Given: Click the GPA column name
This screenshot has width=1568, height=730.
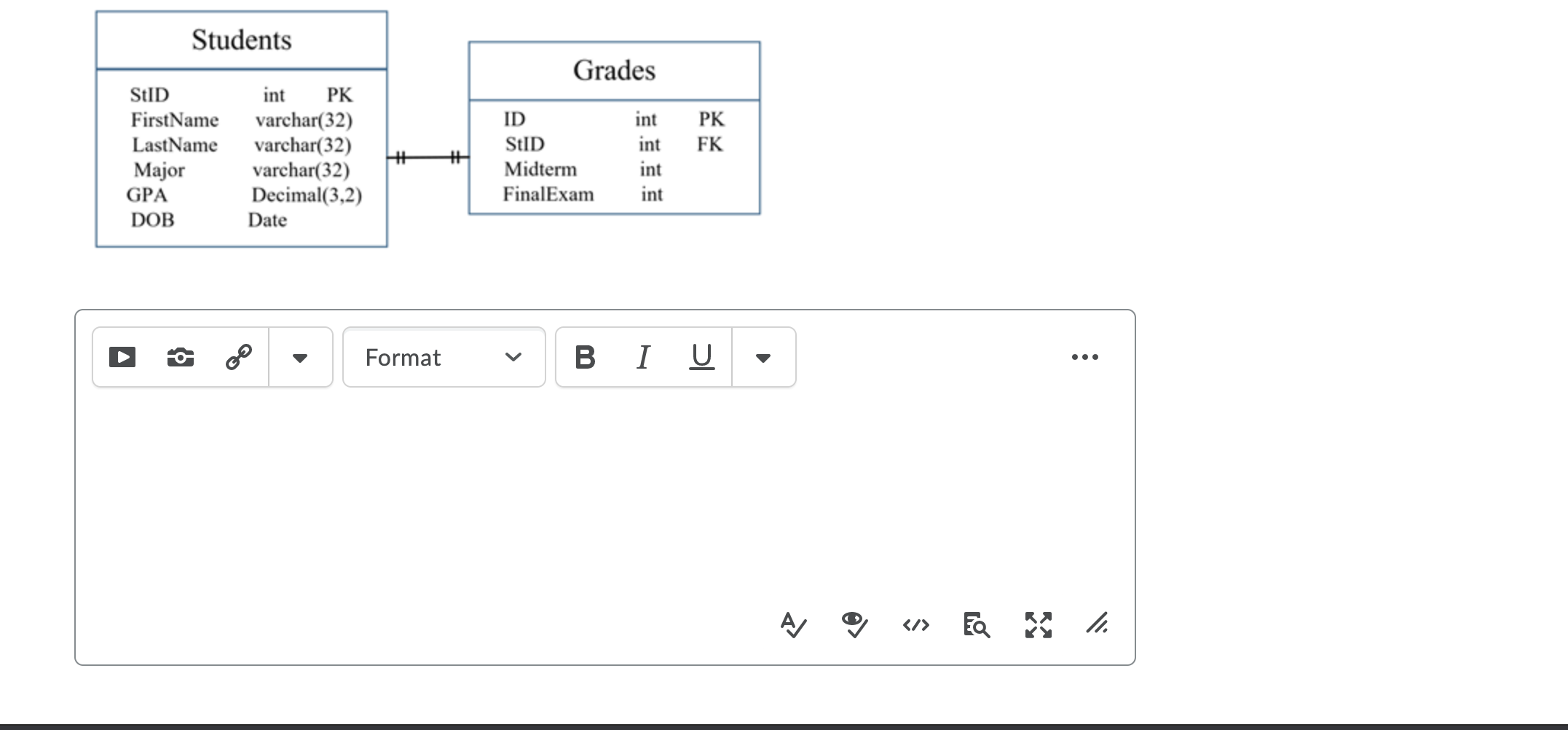Looking at the screenshot, I should point(147,195).
